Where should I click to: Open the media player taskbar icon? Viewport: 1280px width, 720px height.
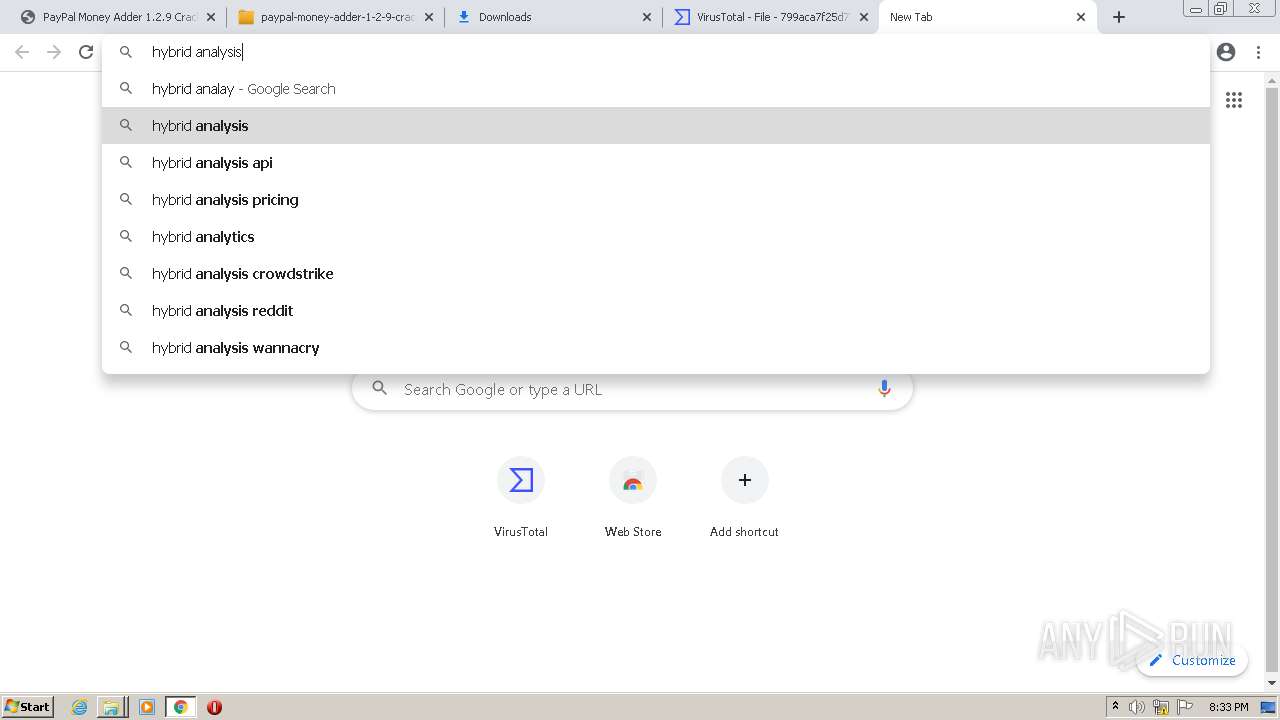[x=147, y=707]
